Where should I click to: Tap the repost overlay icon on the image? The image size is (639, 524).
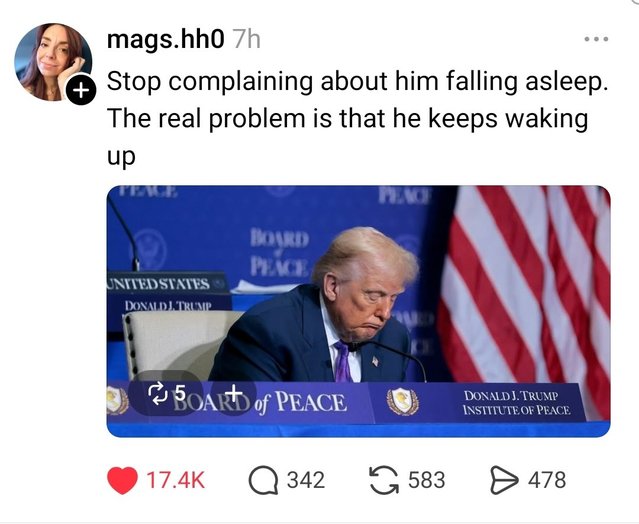point(158,393)
